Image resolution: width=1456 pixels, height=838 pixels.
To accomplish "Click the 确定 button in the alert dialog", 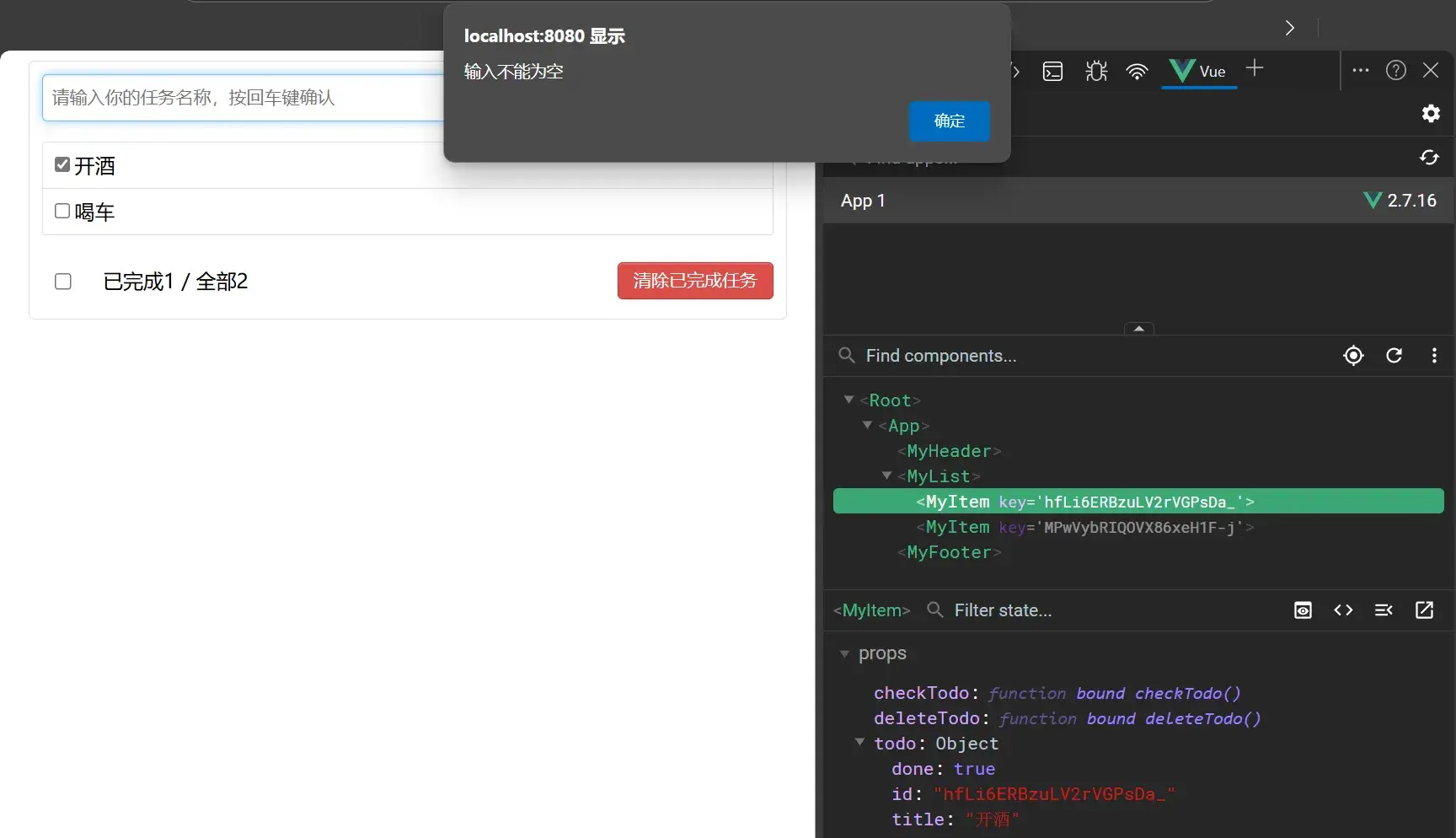I will point(949,121).
